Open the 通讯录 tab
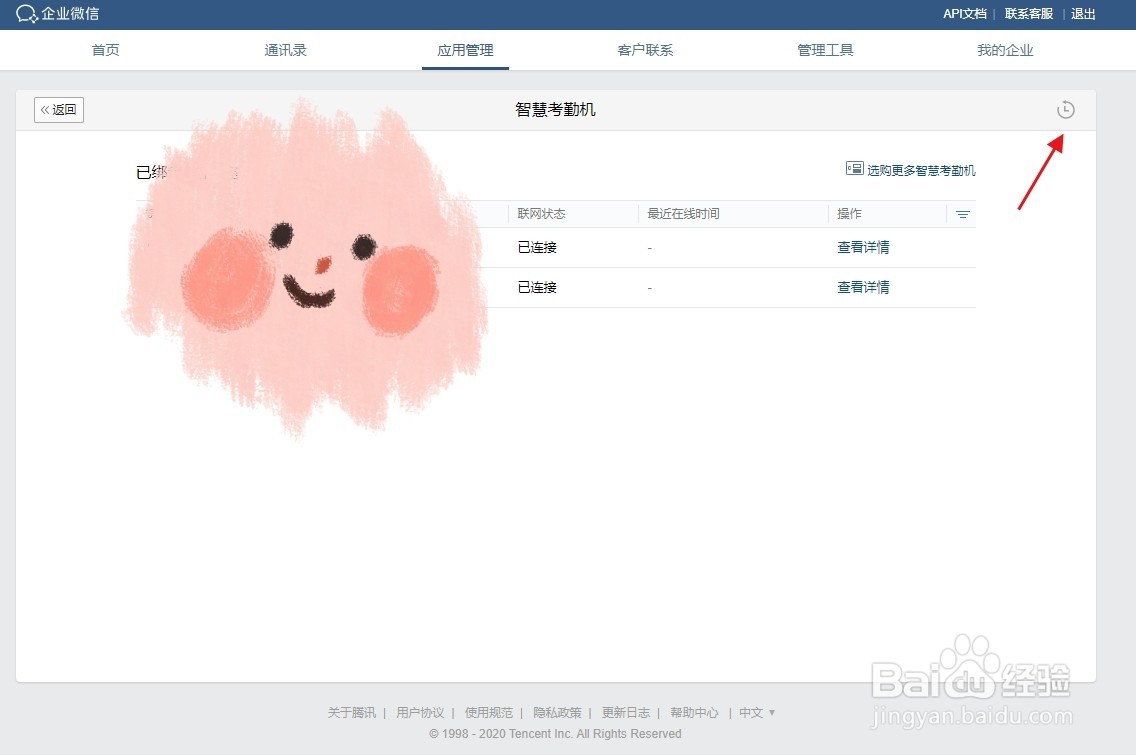Screen dimensions: 1136x755 [x=285, y=49]
